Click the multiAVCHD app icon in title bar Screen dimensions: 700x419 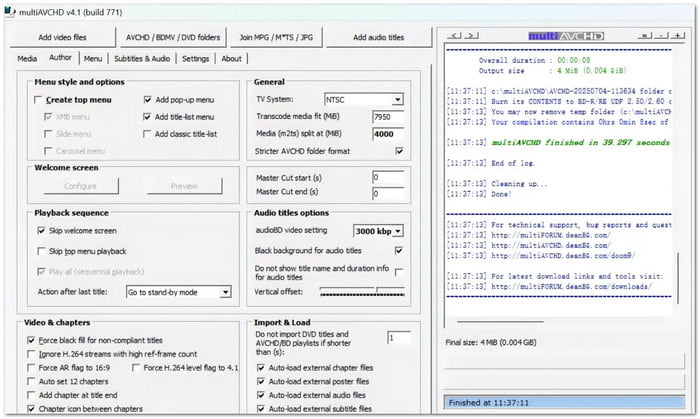pos(9,12)
